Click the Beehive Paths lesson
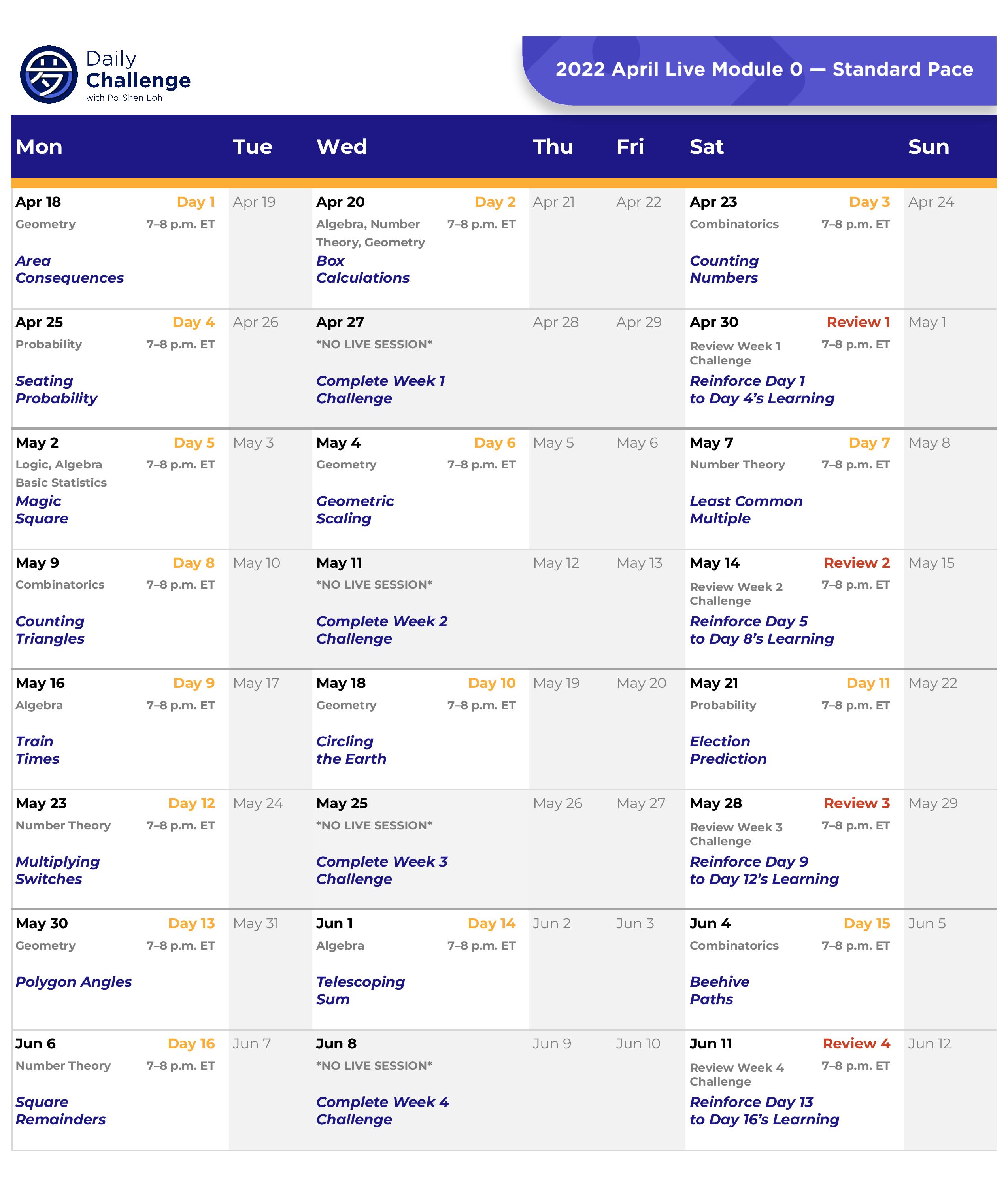Screen dimensions: 1008x1186 tap(719, 991)
